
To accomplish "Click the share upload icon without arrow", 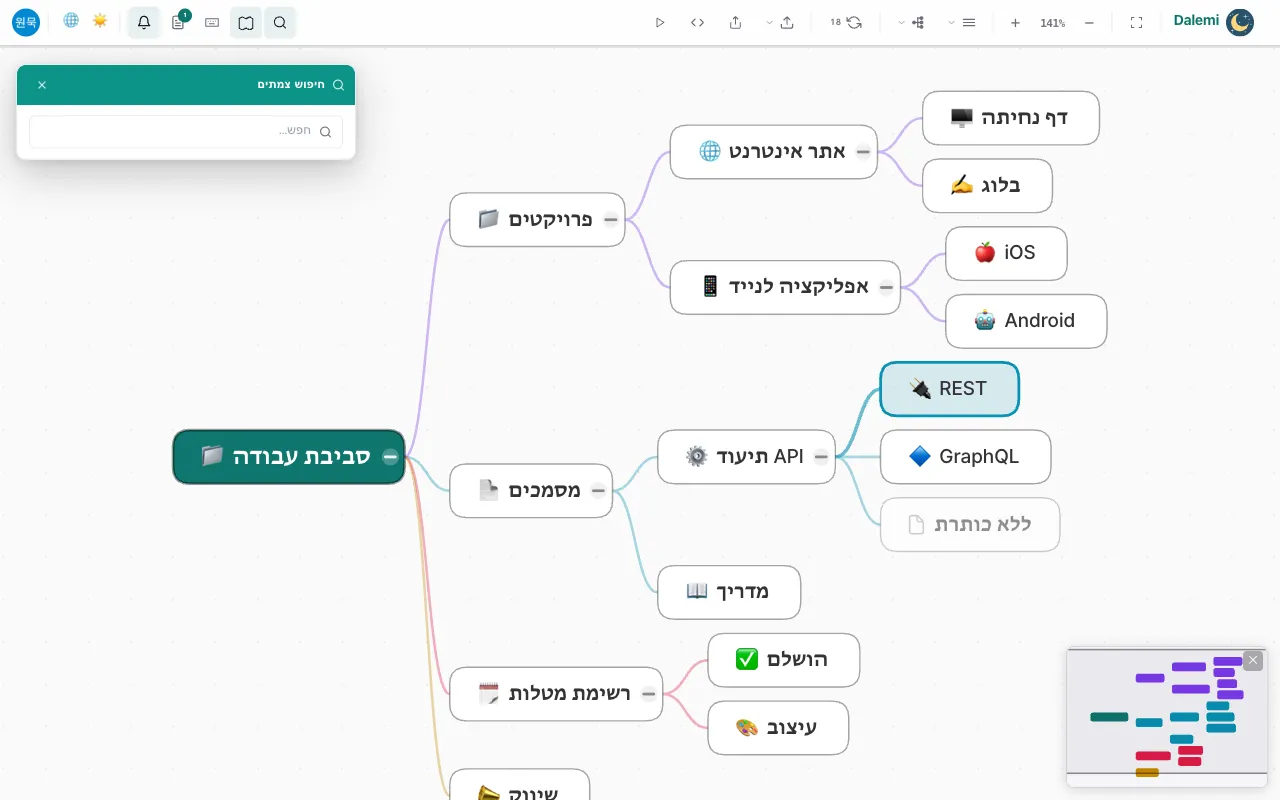I will pos(736,22).
